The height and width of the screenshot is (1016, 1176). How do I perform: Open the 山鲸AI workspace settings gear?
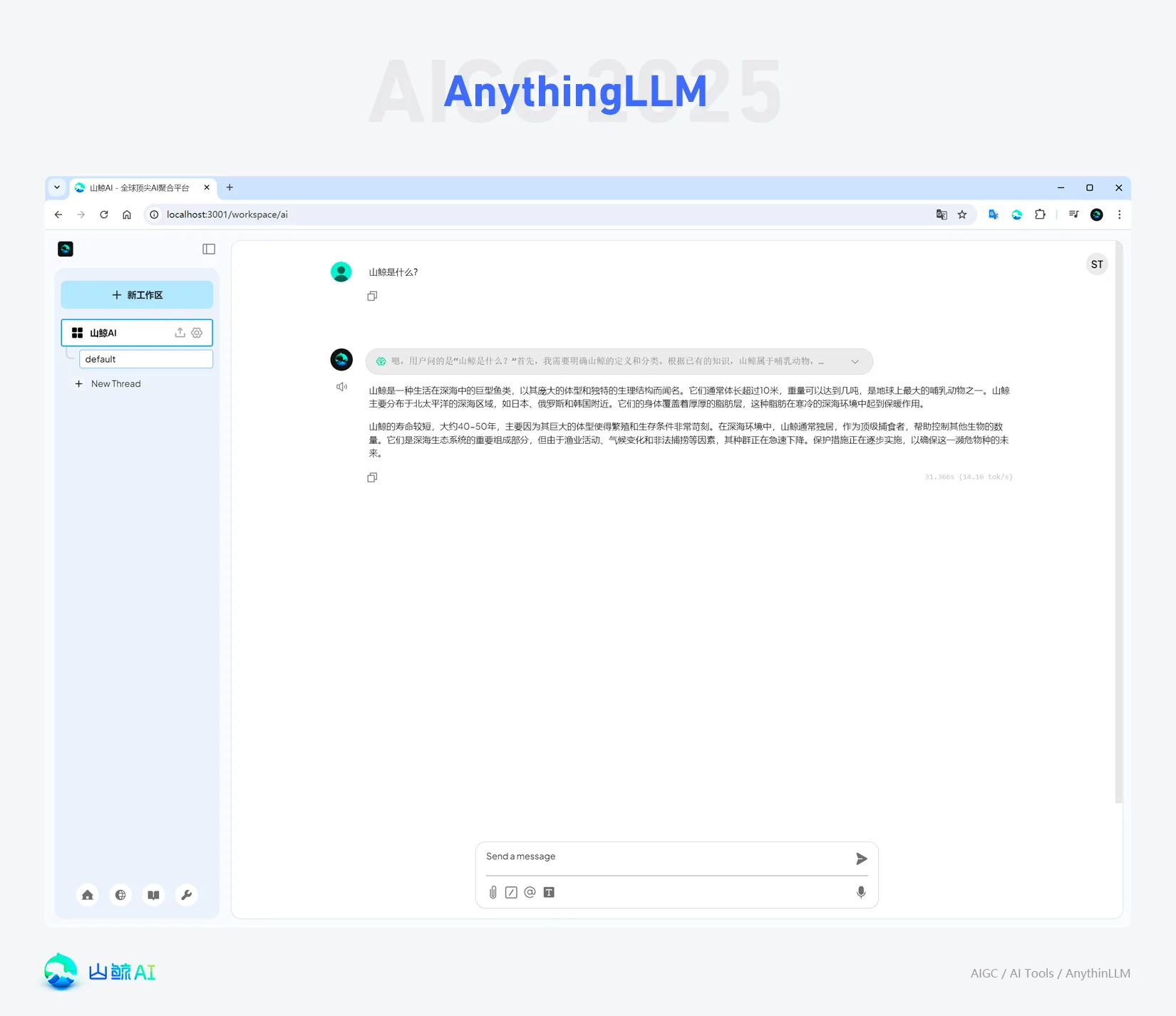click(197, 333)
